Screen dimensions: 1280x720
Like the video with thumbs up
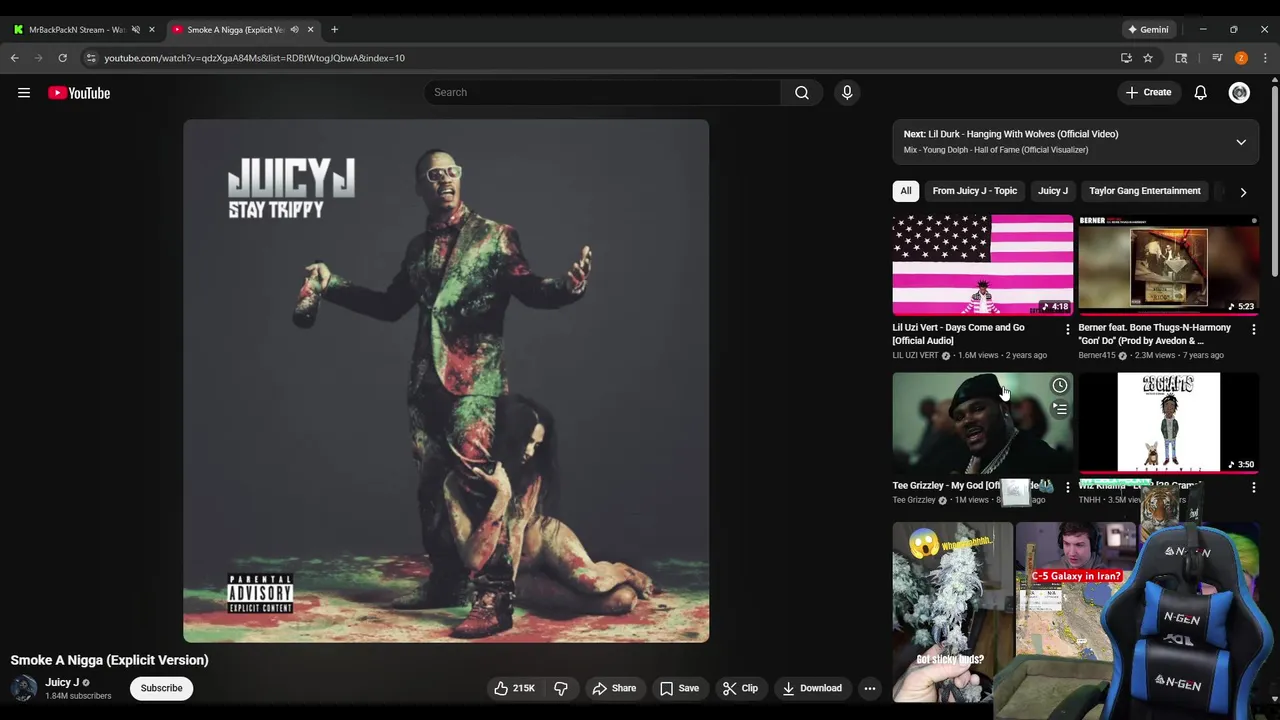tap(515, 688)
